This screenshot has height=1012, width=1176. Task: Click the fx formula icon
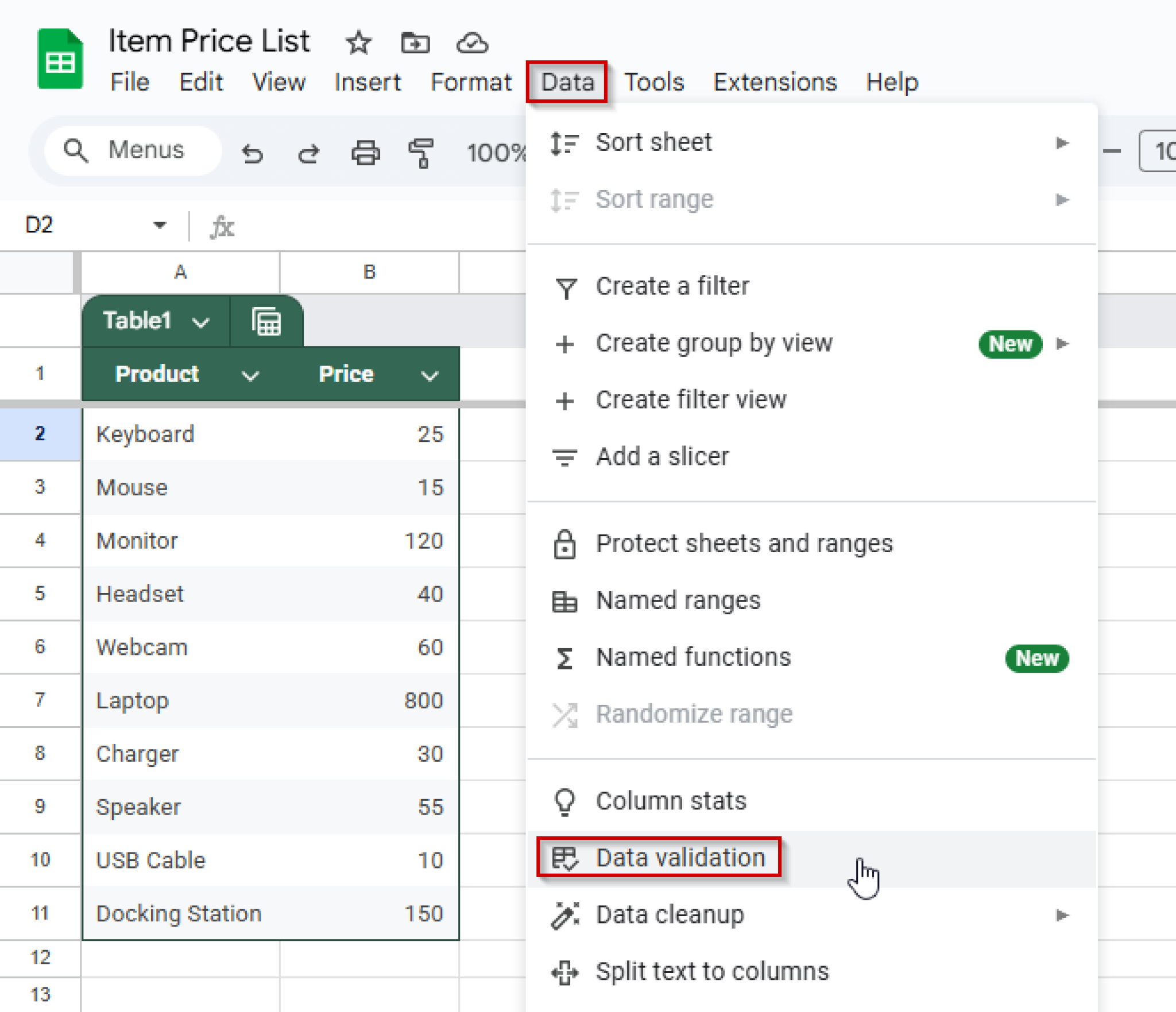pyautogui.click(x=223, y=226)
